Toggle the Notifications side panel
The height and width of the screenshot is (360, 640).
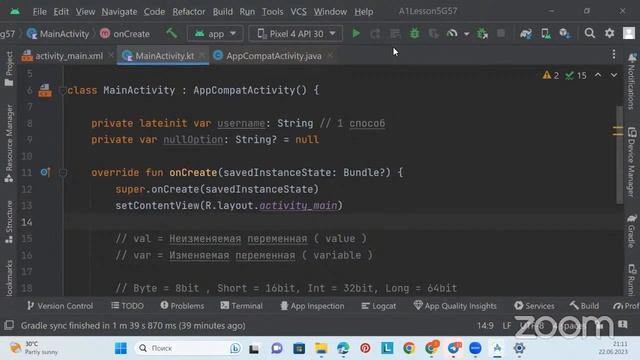(632, 81)
